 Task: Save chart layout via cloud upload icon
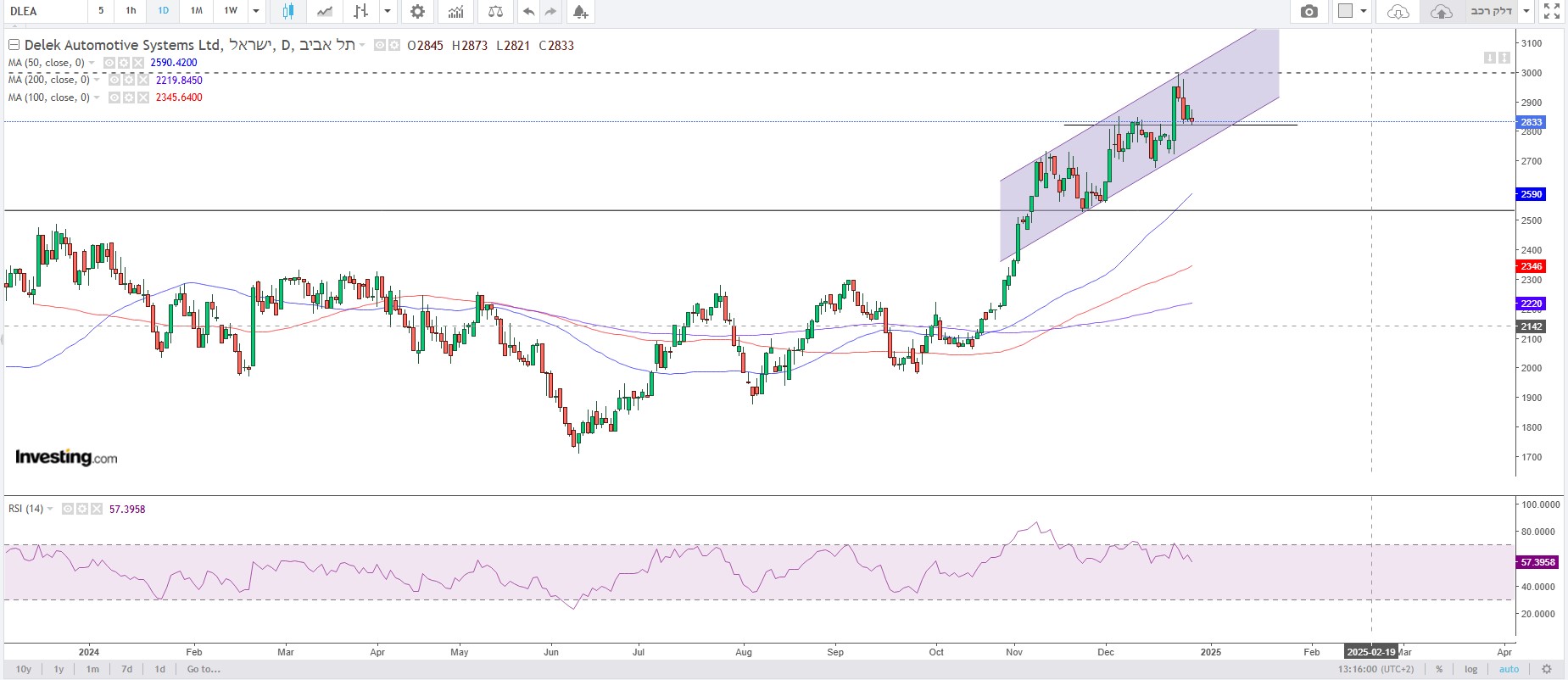[1441, 11]
